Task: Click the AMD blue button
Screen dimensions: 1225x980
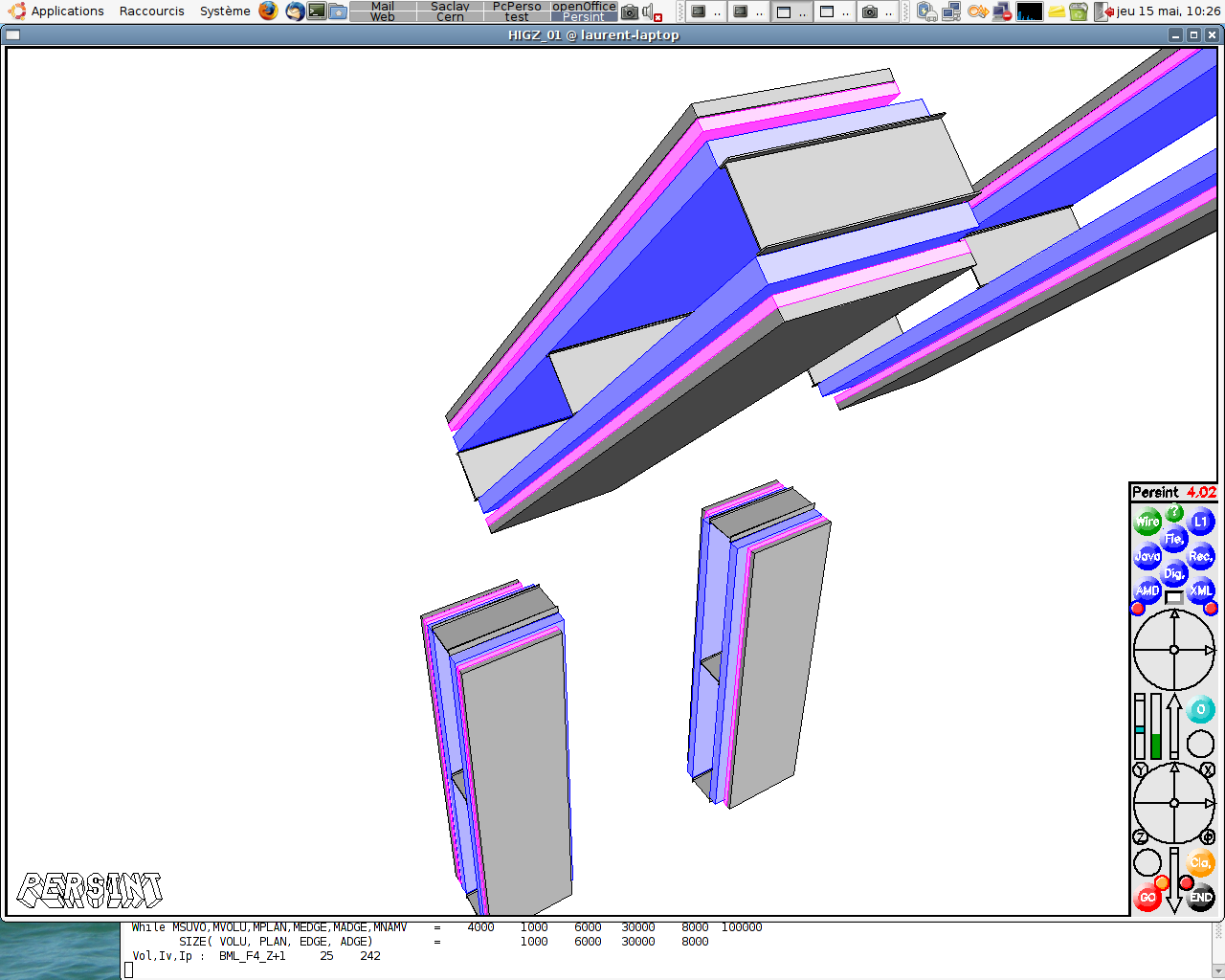Action: click(1147, 590)
